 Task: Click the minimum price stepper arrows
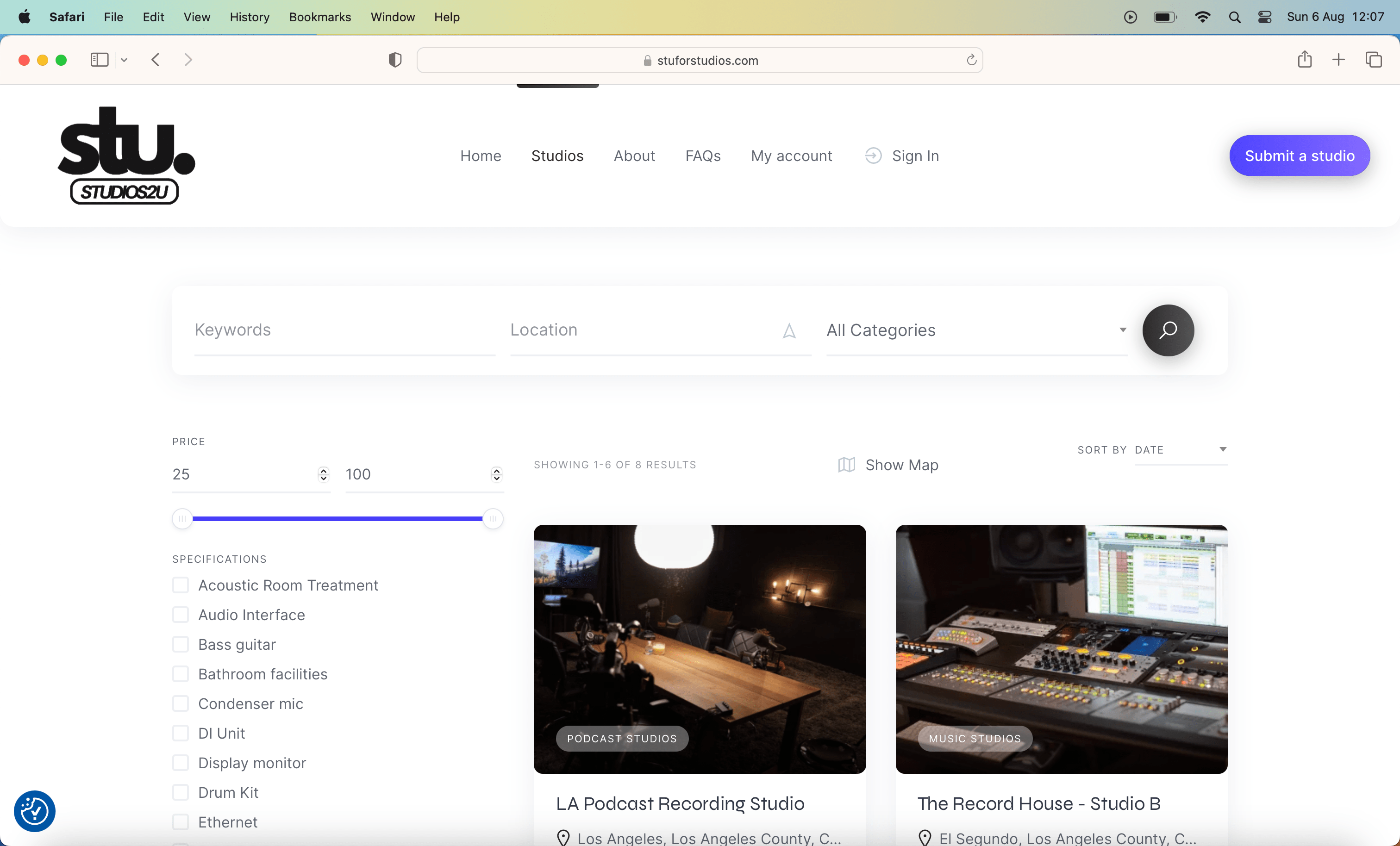point(323,474)
